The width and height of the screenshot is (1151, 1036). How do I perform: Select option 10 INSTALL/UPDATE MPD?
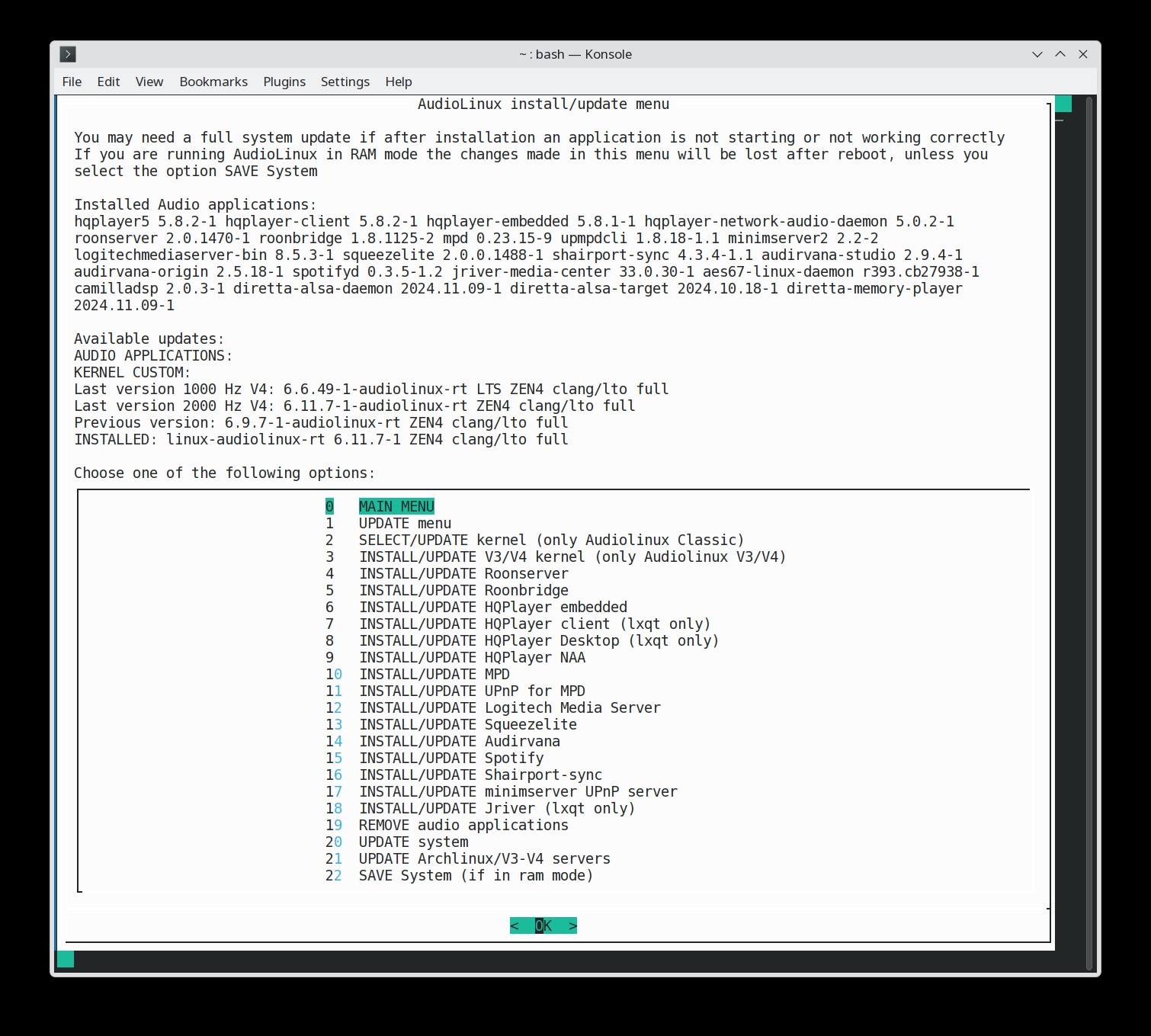(x=418, y=674)
